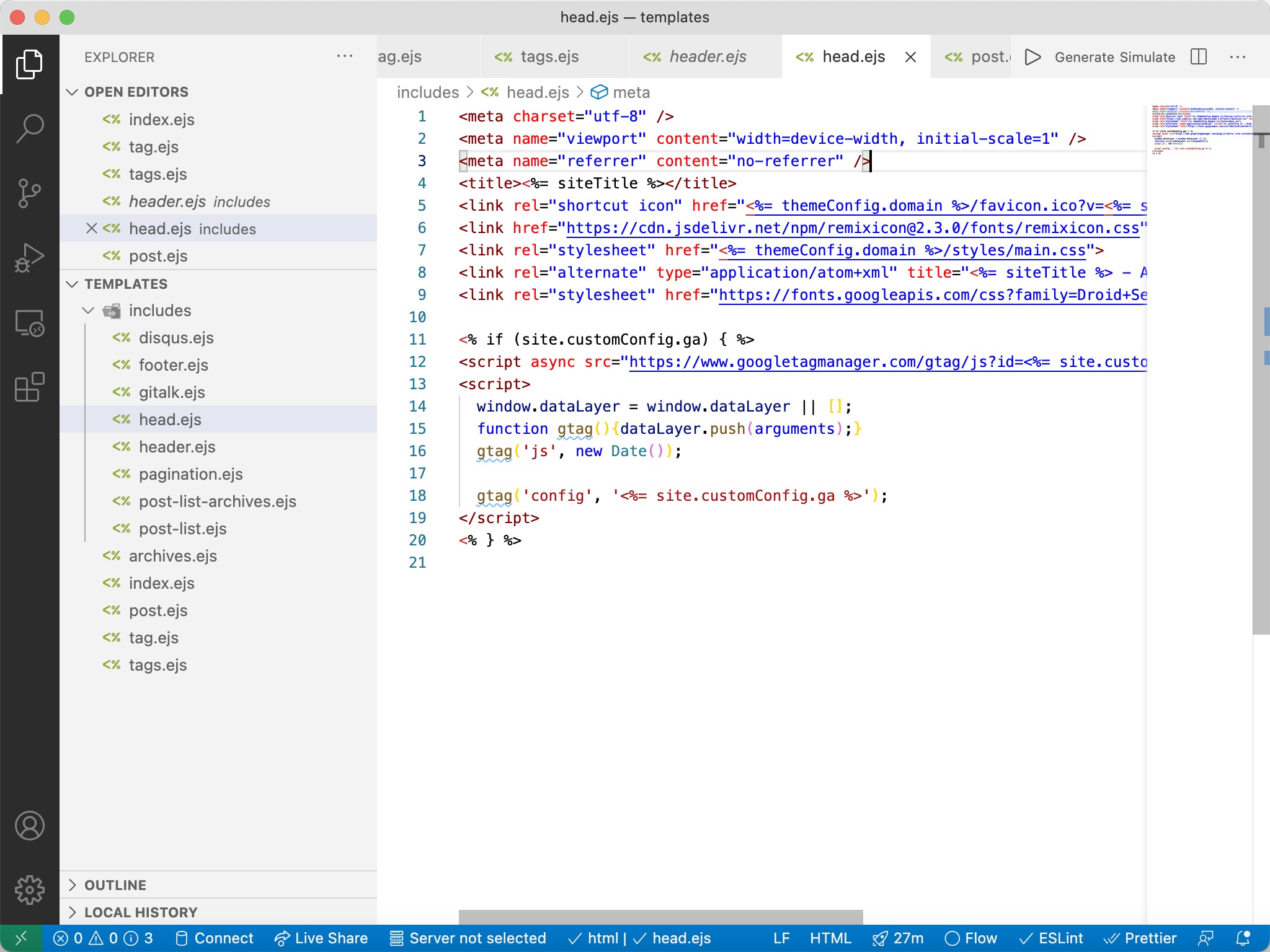Select tags.ejs in Templates tree
The width and height of the screenshot is (1270, 952).
[218, 665]
